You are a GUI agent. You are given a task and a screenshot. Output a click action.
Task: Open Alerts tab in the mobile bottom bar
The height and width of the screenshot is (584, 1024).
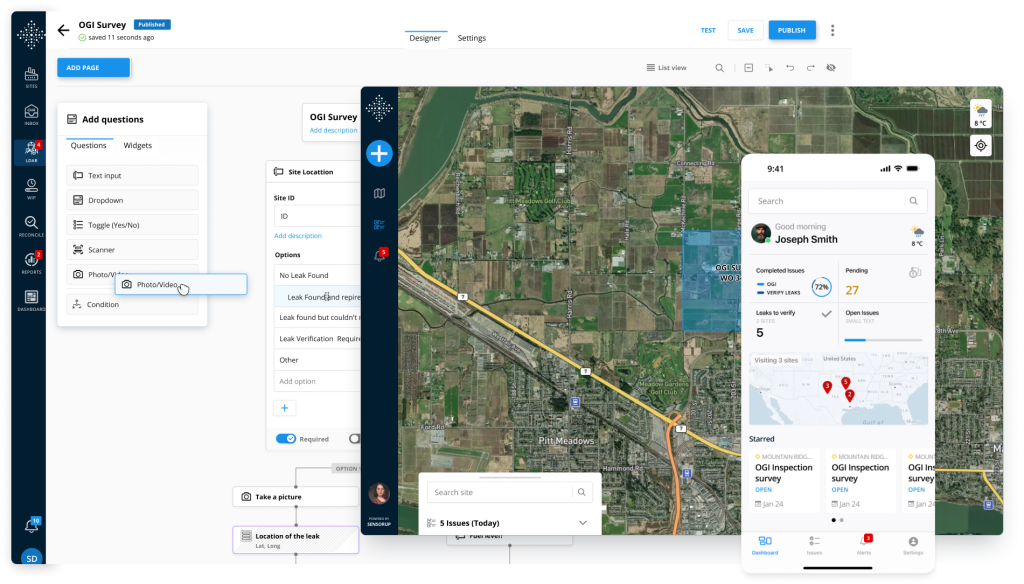(864, 545)
